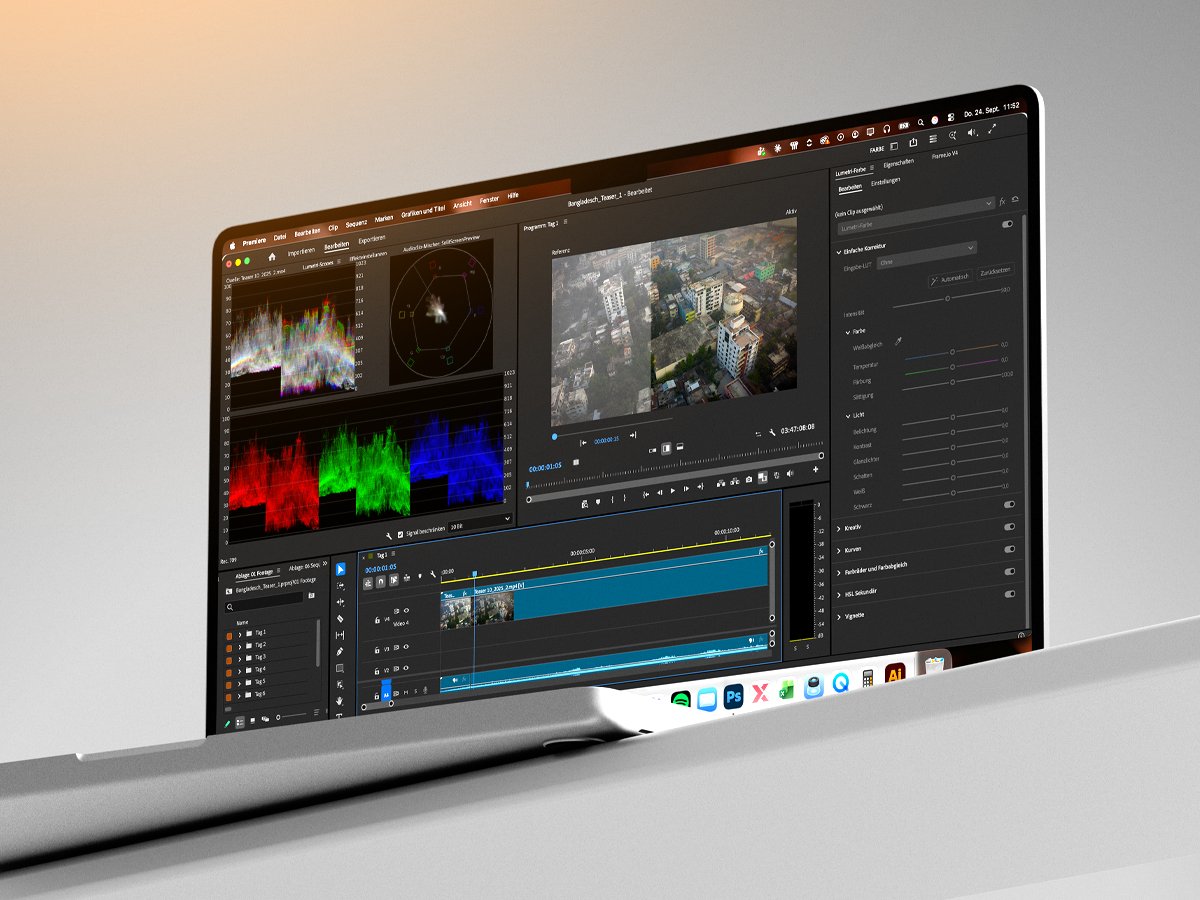Switch to the Importieren tab

point(301,252)
